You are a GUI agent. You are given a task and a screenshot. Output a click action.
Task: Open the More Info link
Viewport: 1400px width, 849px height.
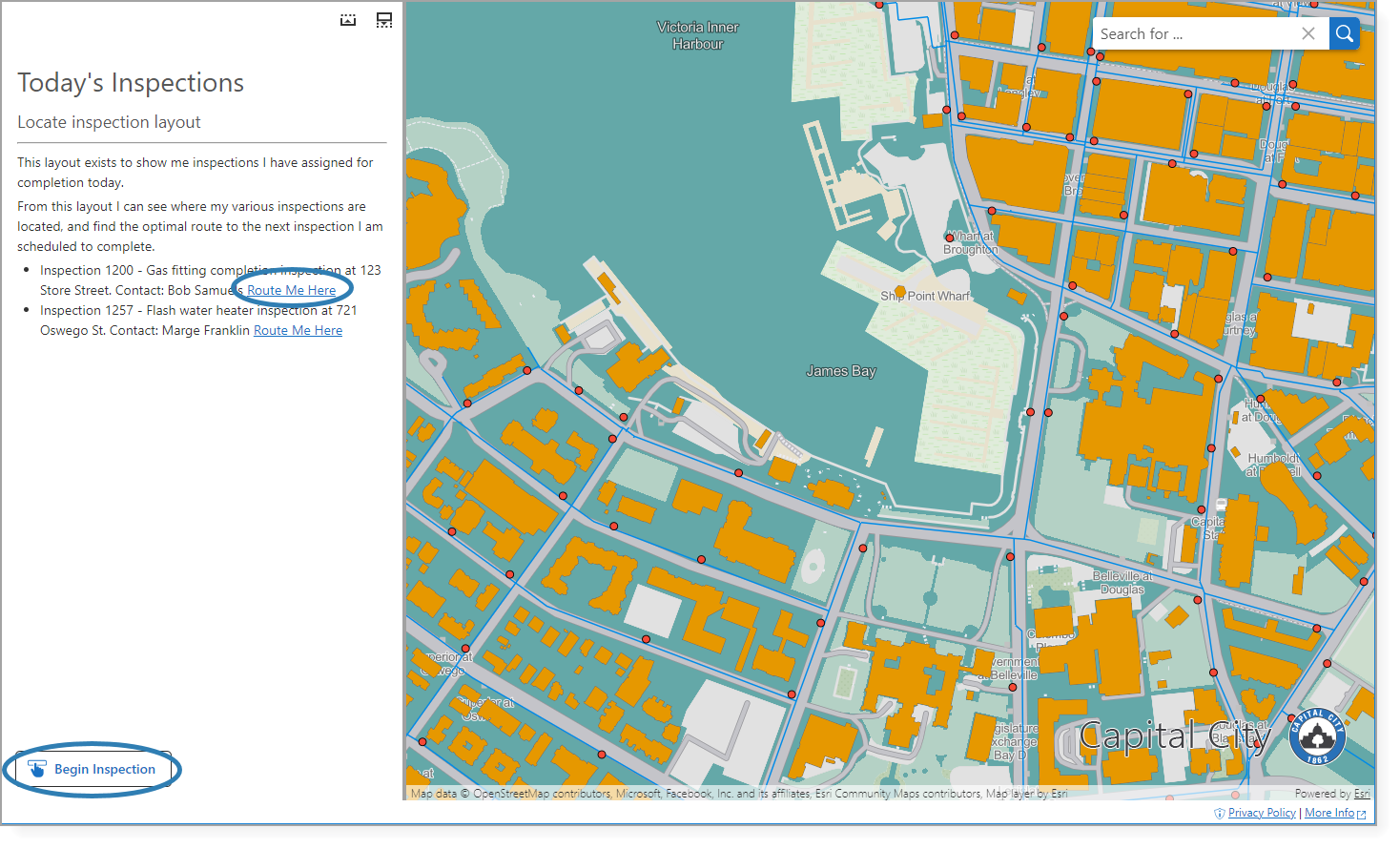click(x=1331, y=813)
